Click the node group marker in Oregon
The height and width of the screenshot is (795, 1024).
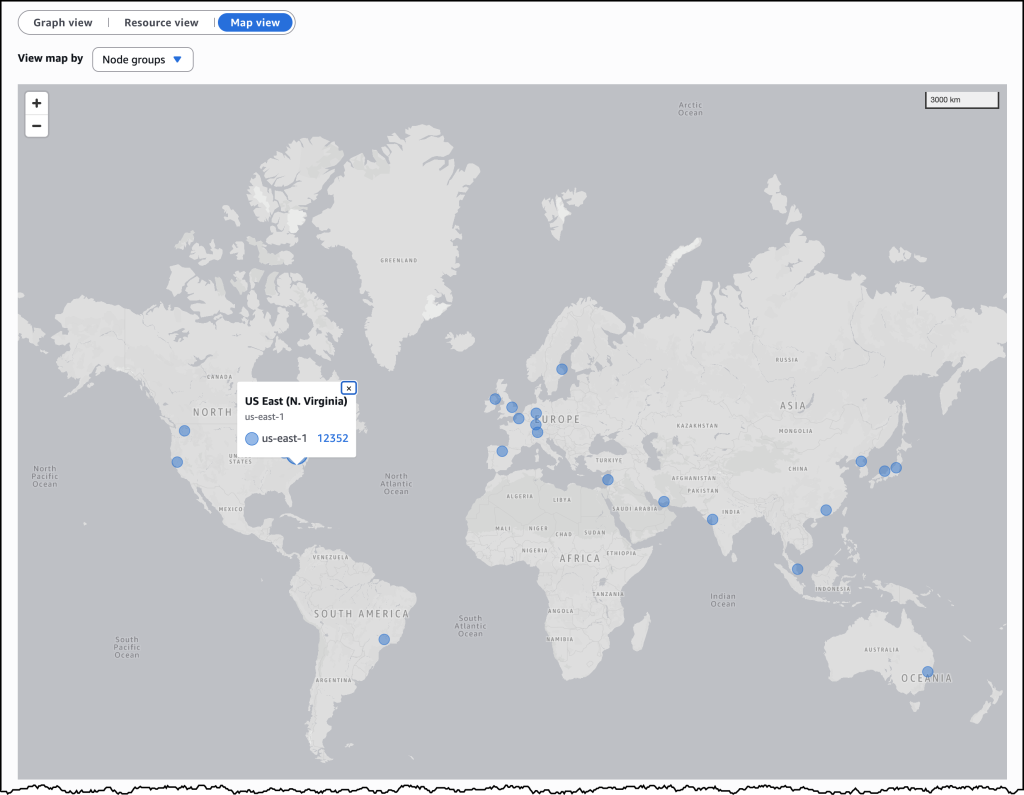[x=184, y=431]
